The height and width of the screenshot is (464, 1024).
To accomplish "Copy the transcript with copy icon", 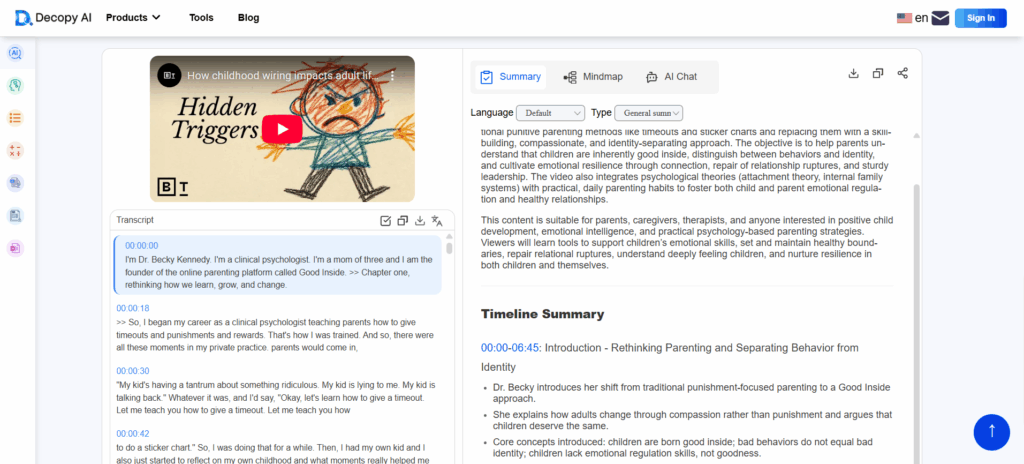I will point(403,221).
